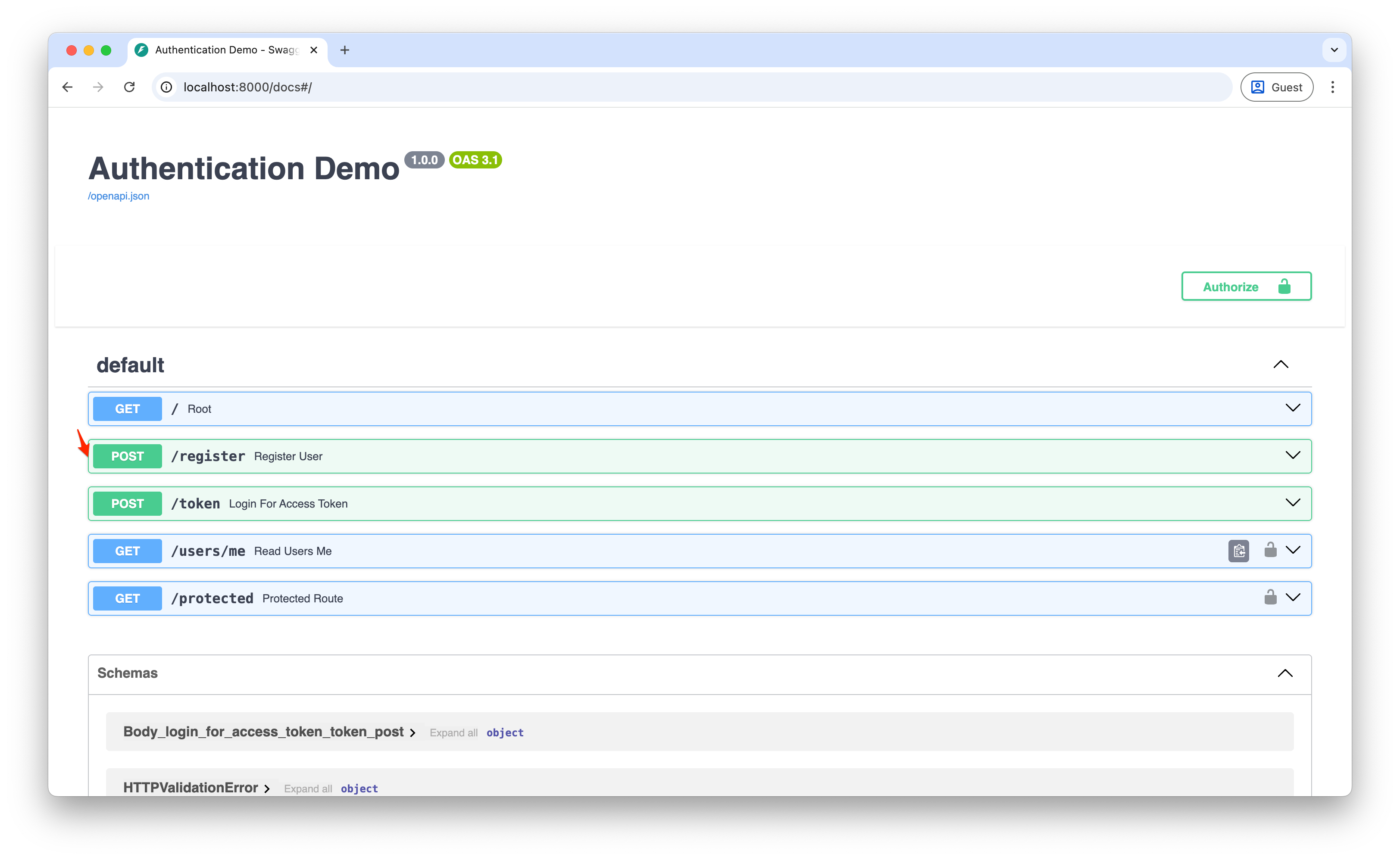Click the Guest profile avatar icon
Screen dimensions: 1400x860
1258,87
